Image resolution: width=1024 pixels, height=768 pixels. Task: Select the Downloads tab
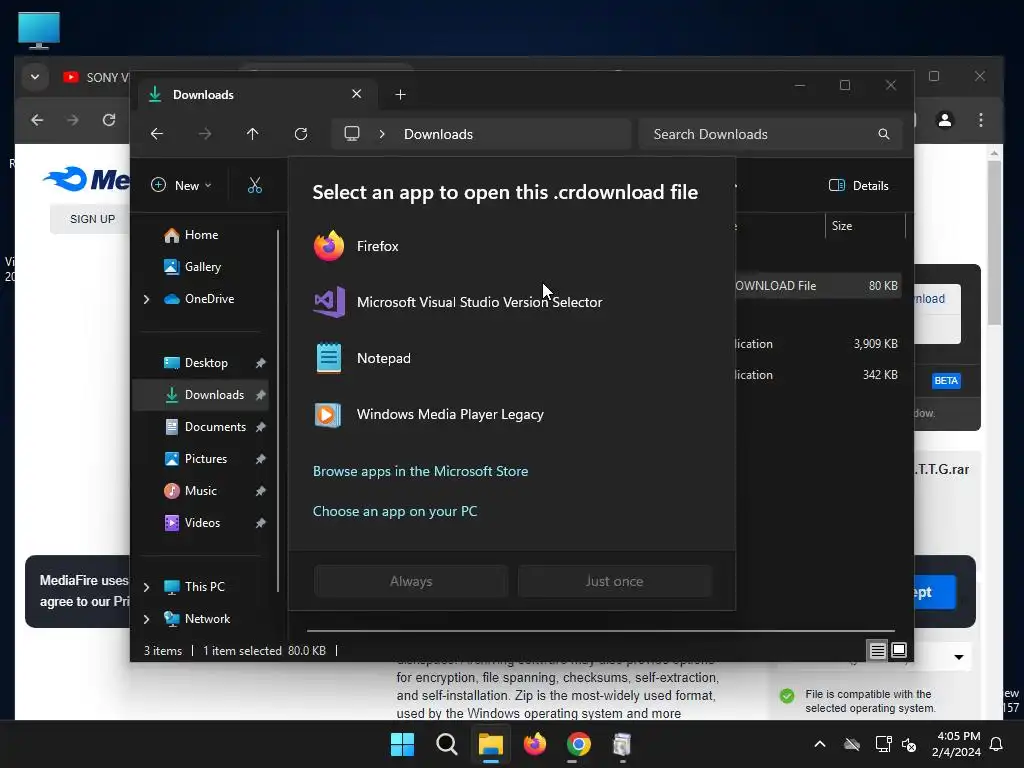point(257,95)
